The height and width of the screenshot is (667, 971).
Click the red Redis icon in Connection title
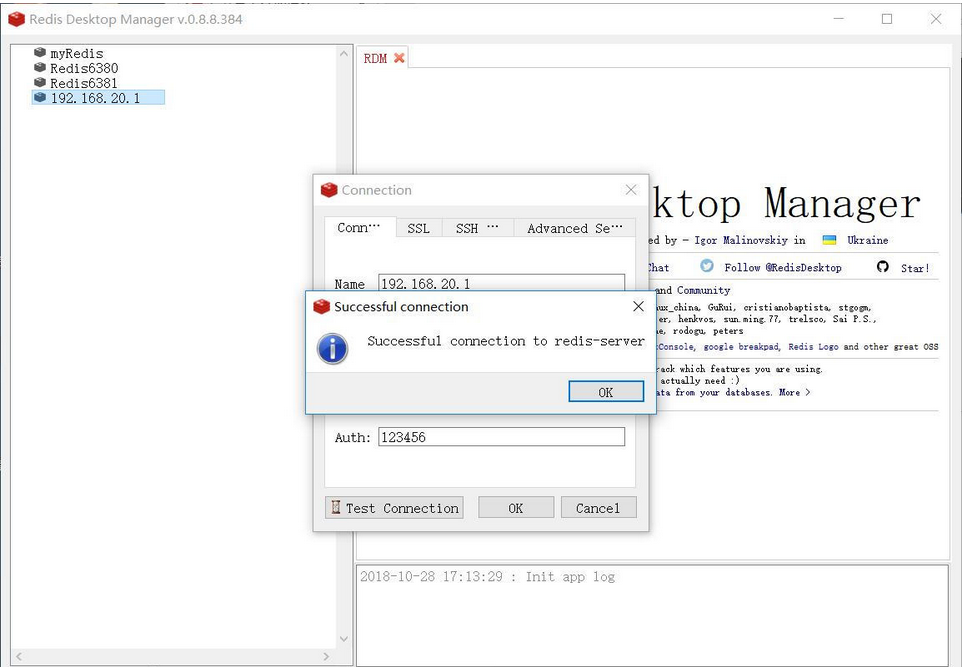pyautogui.click(x=329, y=190)
